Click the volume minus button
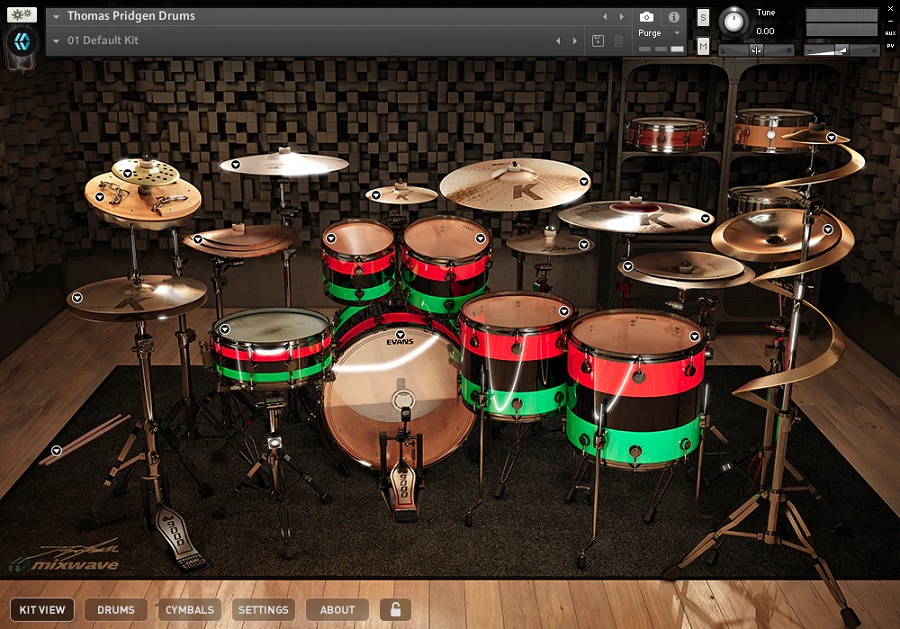900x629 pixels. tap(808, 51)
